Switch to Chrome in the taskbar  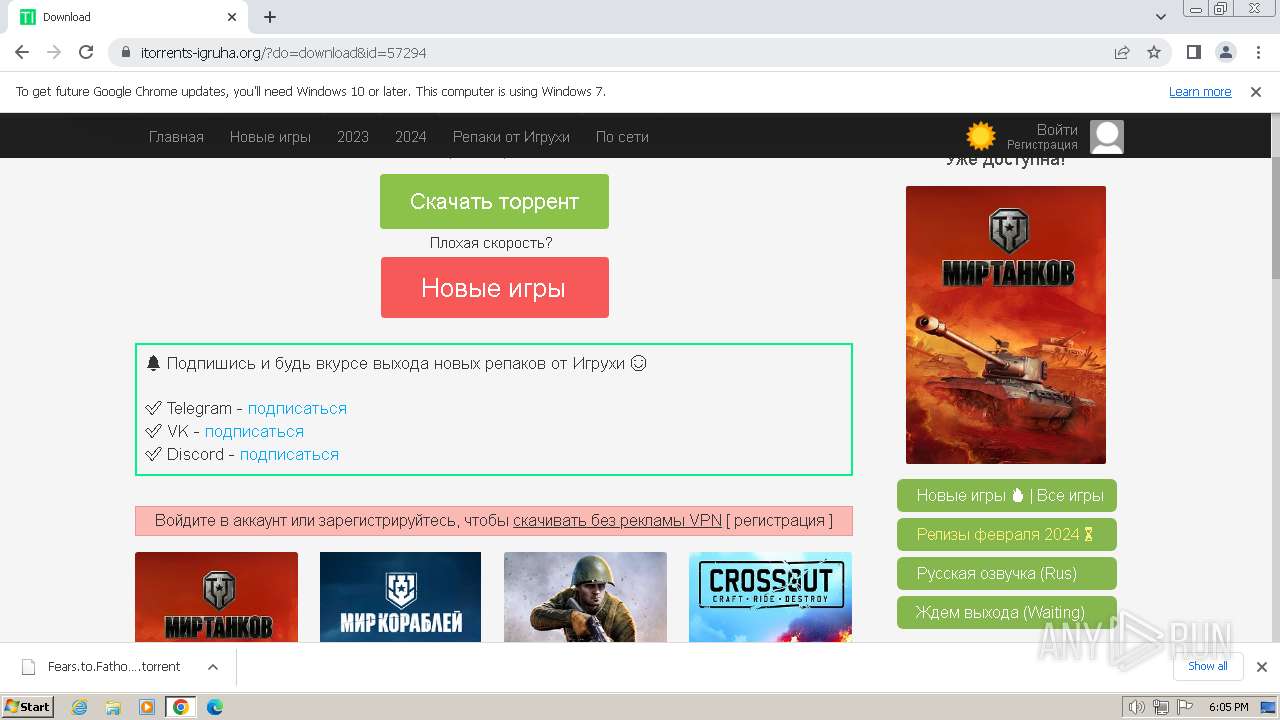(x=181, y=707)
